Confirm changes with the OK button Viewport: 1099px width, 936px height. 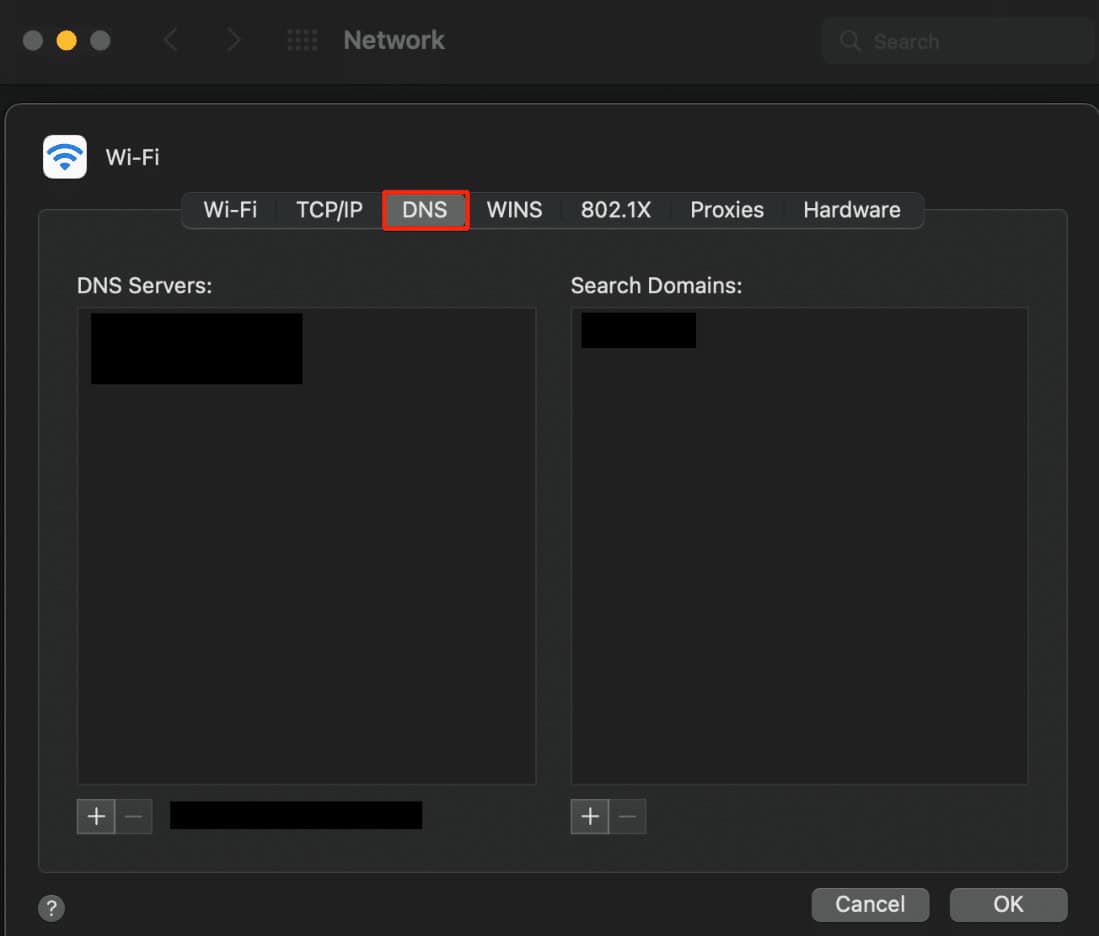[1008, 904]
